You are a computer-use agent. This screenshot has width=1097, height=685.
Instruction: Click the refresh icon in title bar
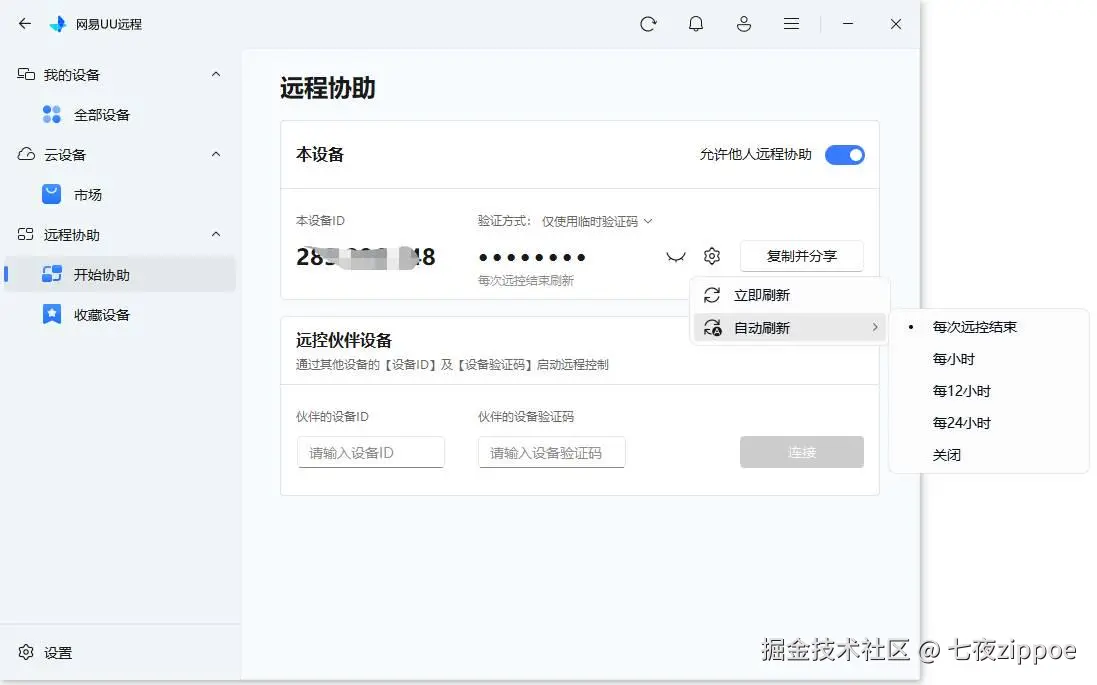point(648,24)
